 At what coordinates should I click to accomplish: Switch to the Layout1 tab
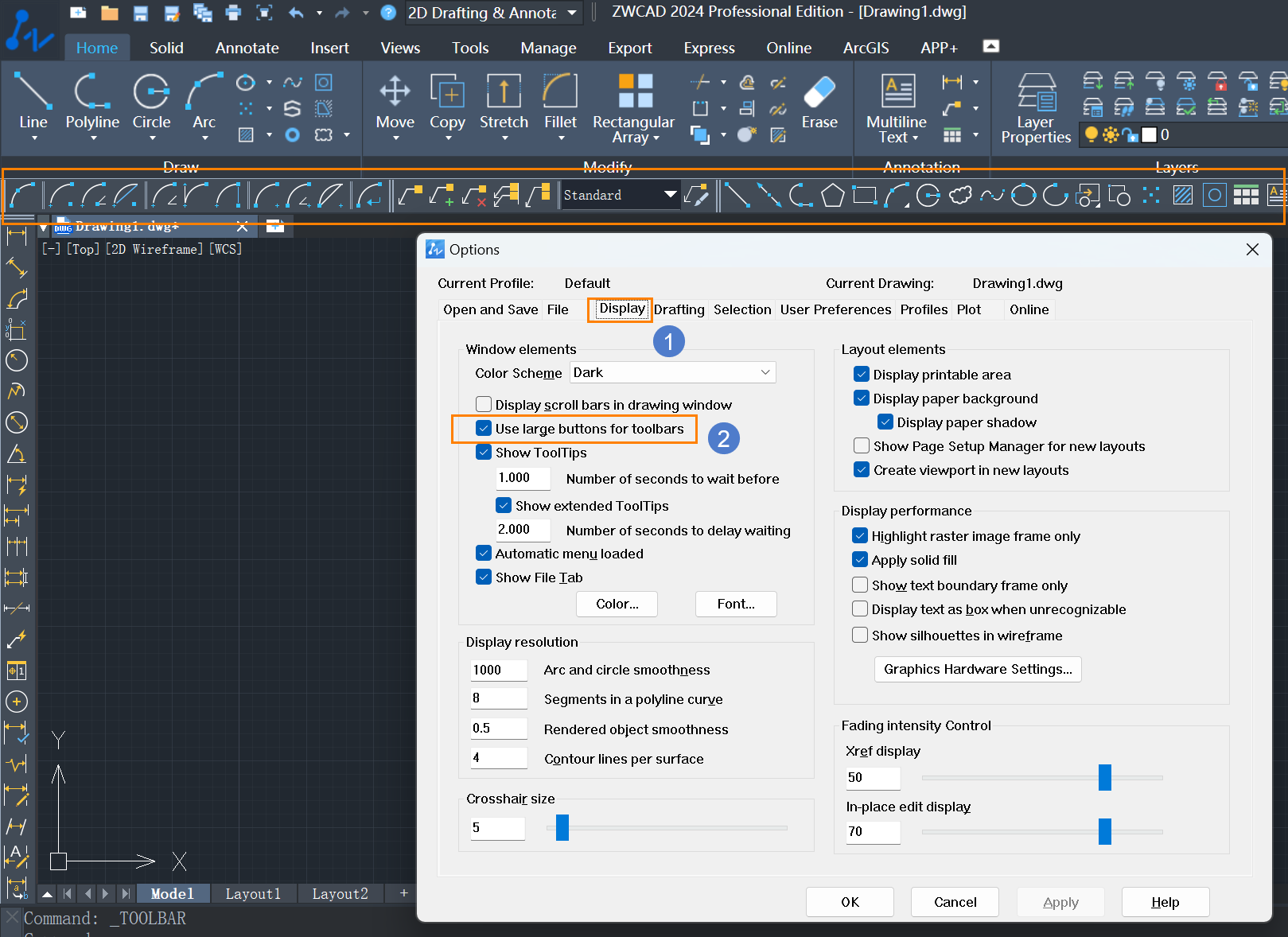253,894
